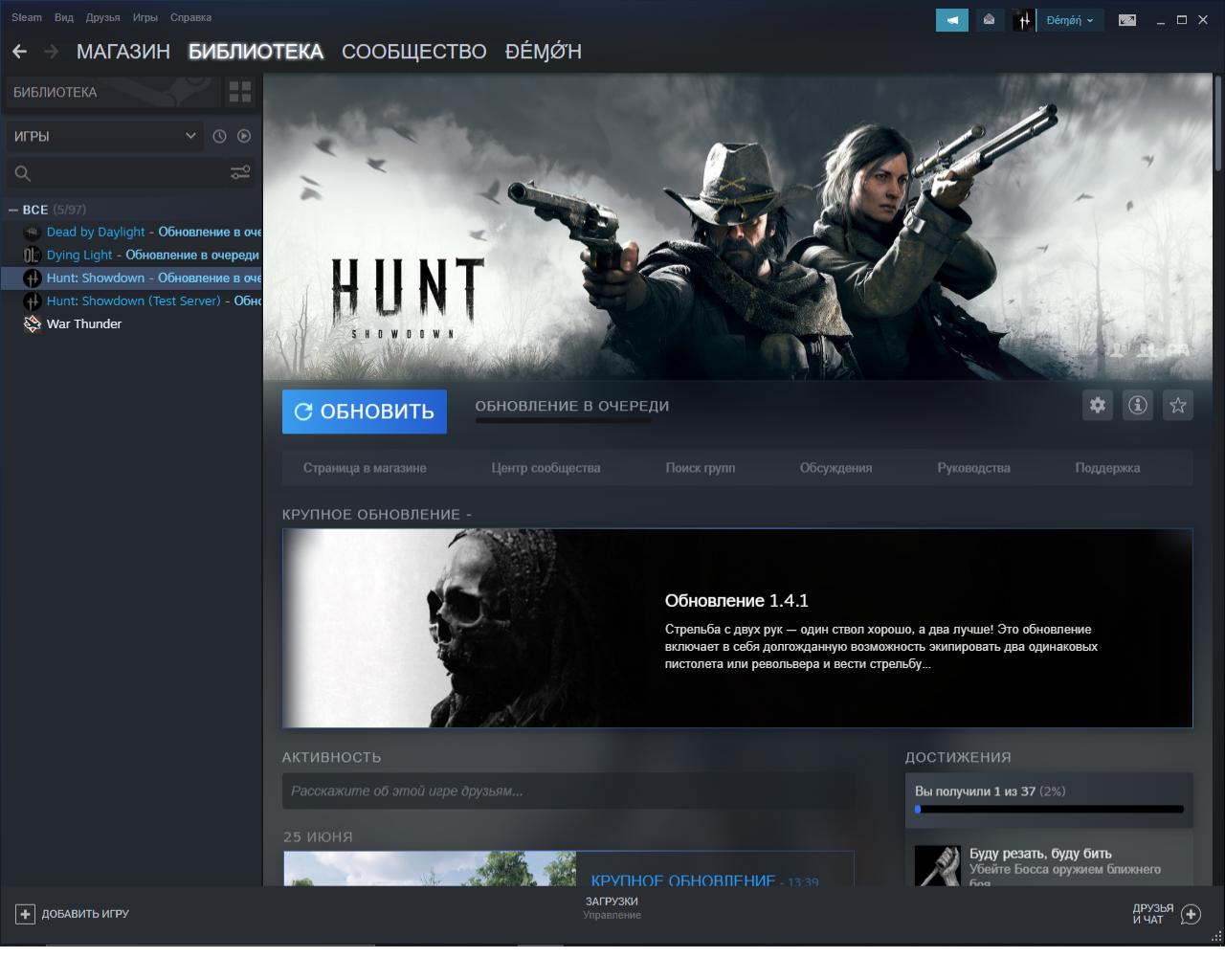This screenshot has height=980, width=1225.
Task: Open the Вид menu
Action: click(x=64, y=17)
